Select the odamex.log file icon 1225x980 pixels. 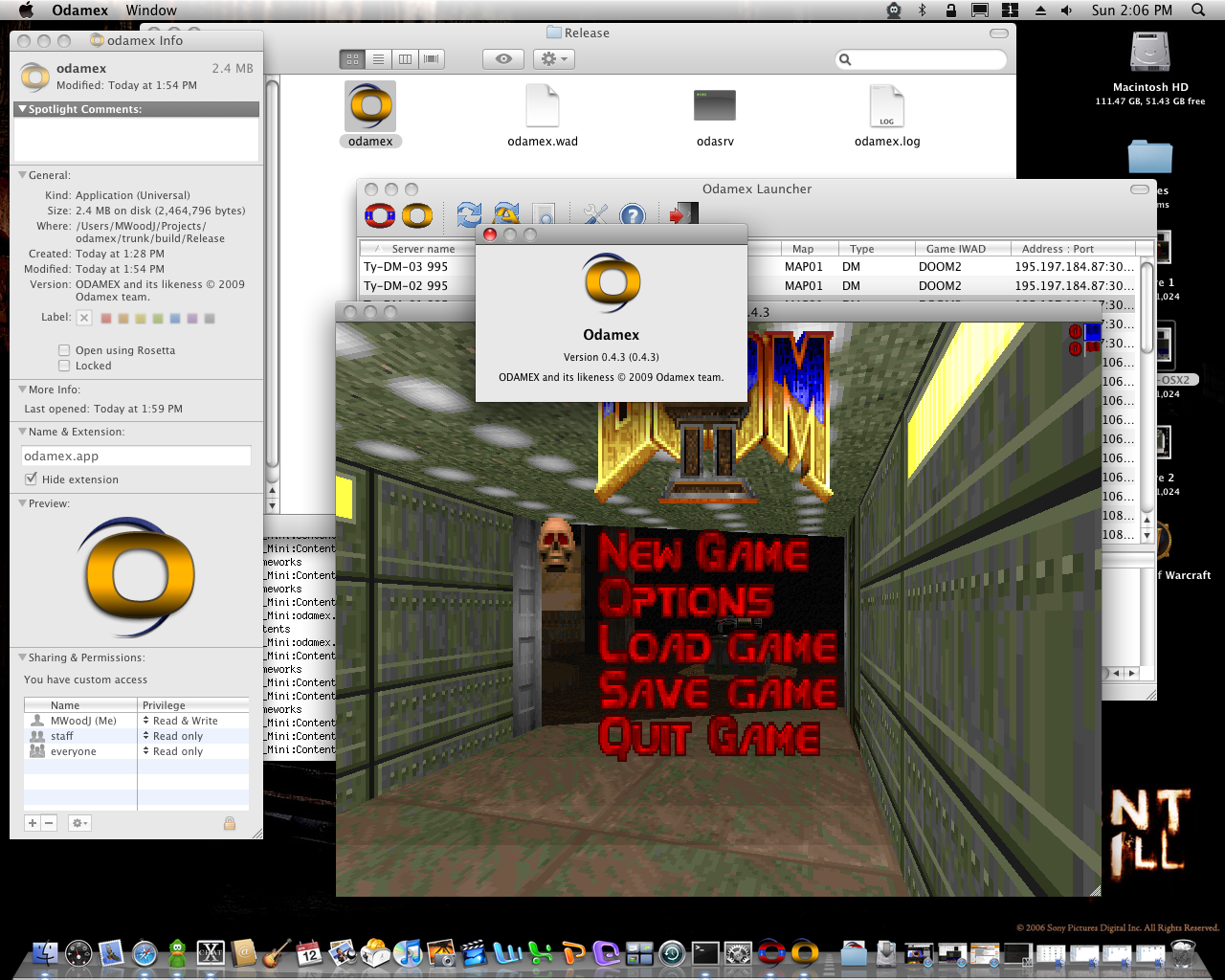886,105
